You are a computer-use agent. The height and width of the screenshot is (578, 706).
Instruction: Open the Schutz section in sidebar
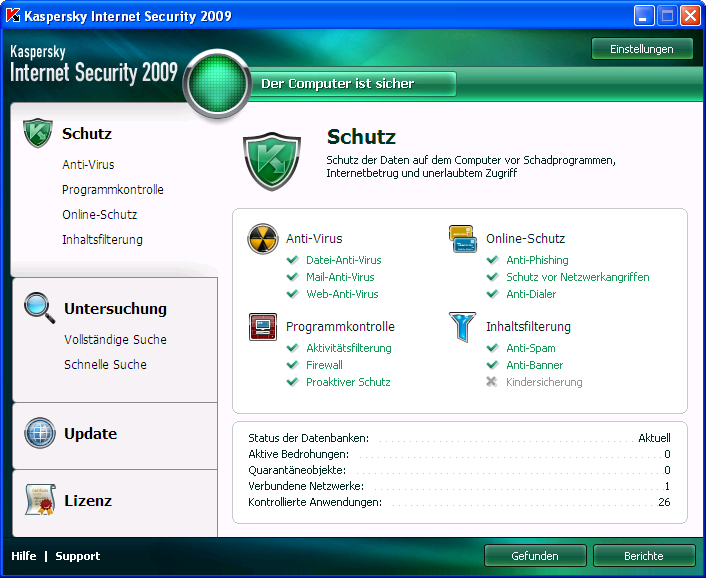click(87, 134)
